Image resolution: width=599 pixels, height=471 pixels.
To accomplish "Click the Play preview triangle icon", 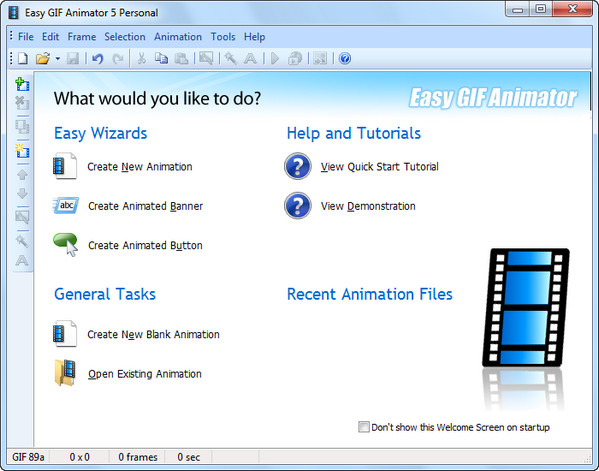I will (x=275, y=58).
